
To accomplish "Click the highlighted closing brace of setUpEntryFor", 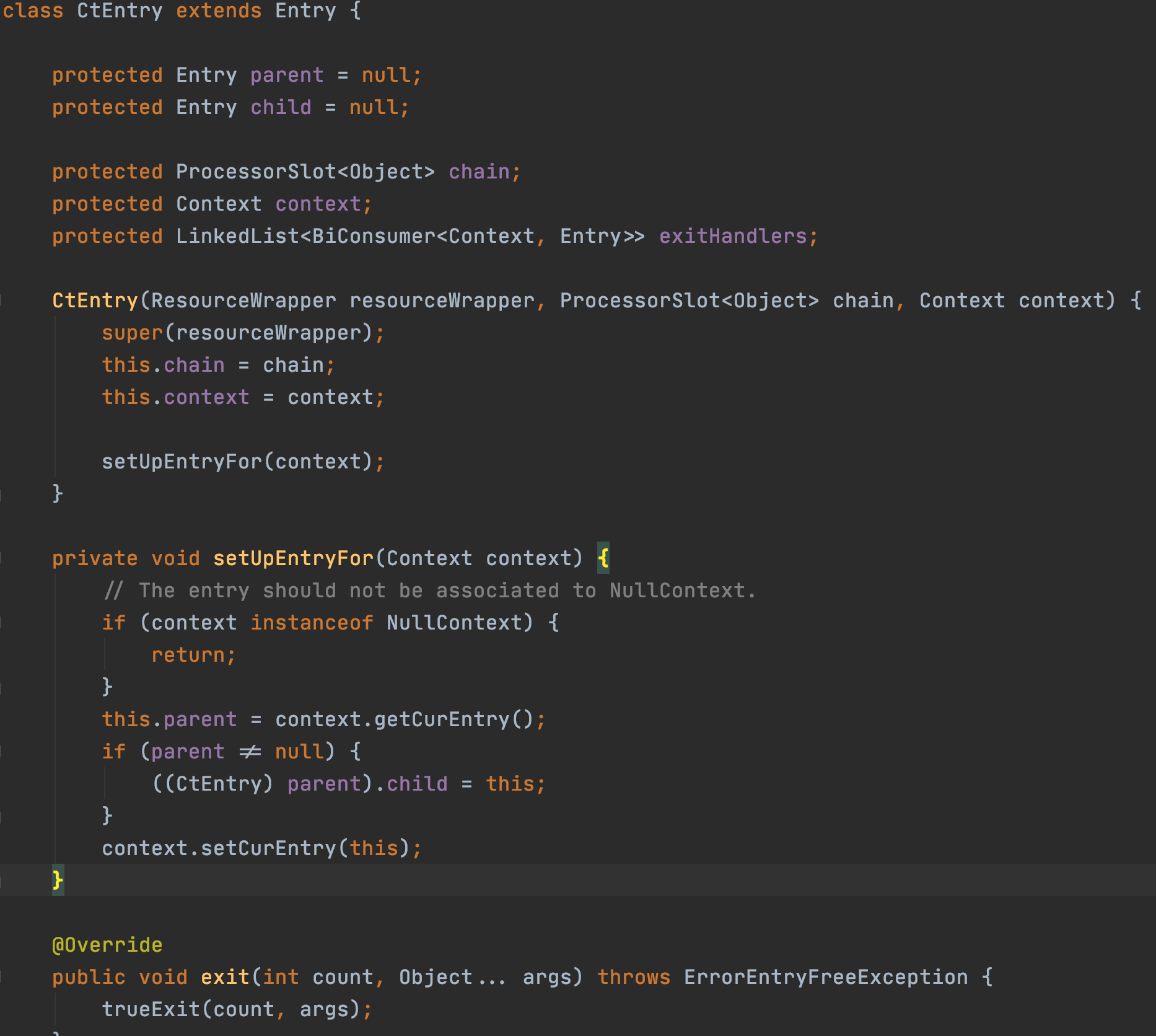I will click(58, 881).
